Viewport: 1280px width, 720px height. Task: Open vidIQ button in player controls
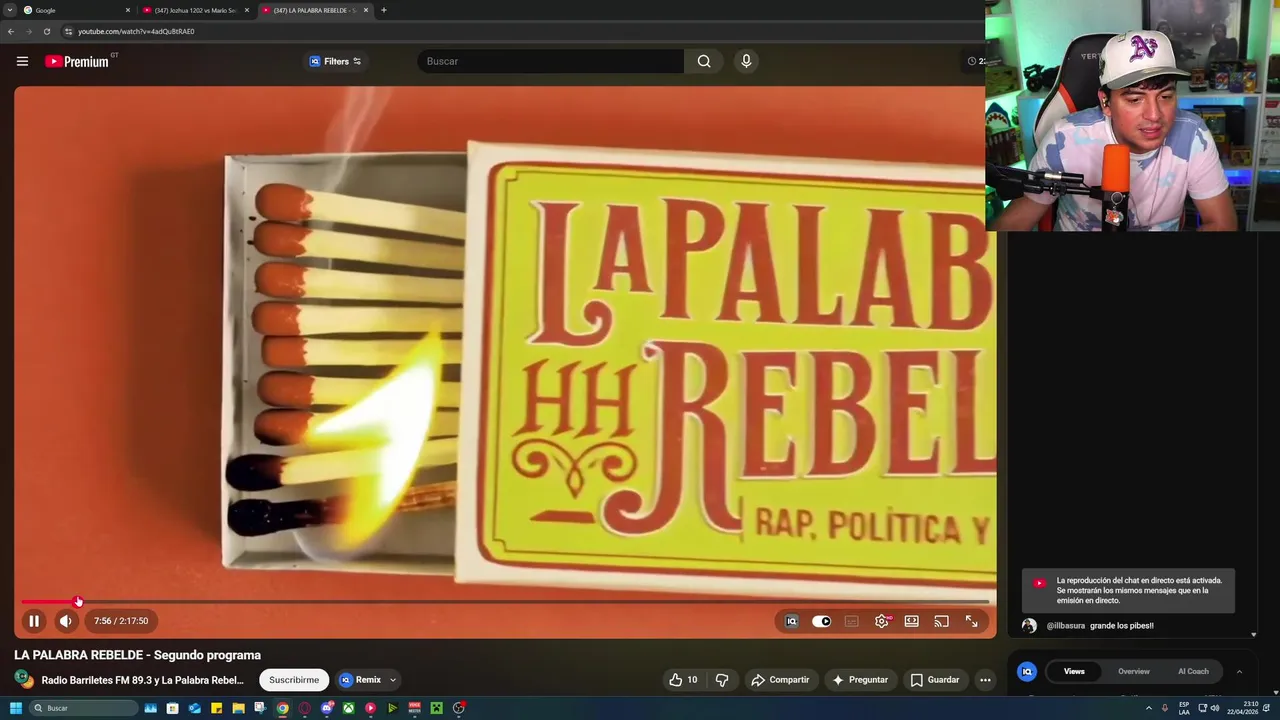[791, 621]
